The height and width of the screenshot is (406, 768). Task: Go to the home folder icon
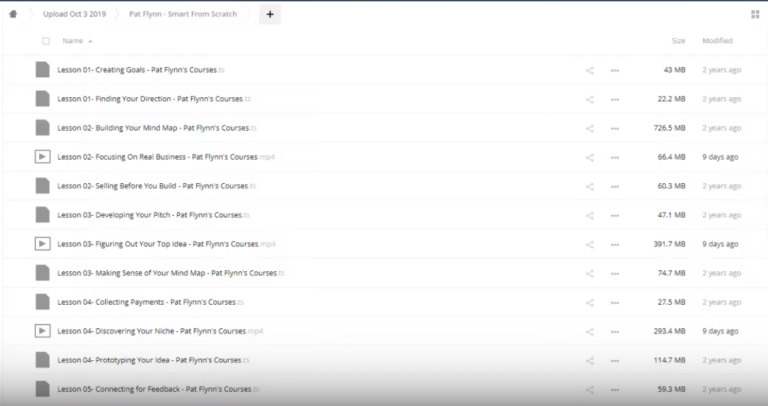(13, 14)
